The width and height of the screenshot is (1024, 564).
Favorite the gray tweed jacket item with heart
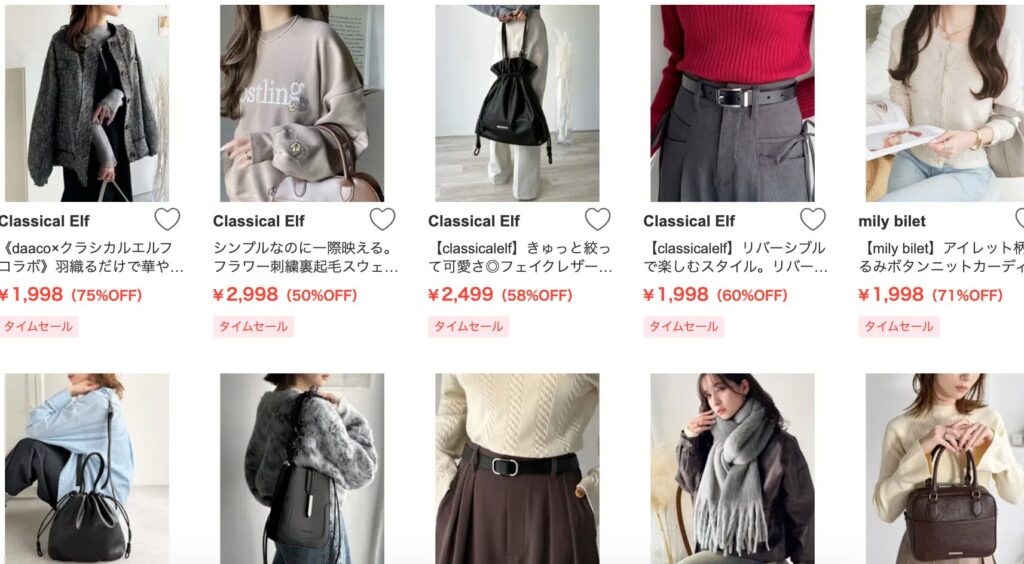pyautogui.click(x=167, y=219)
